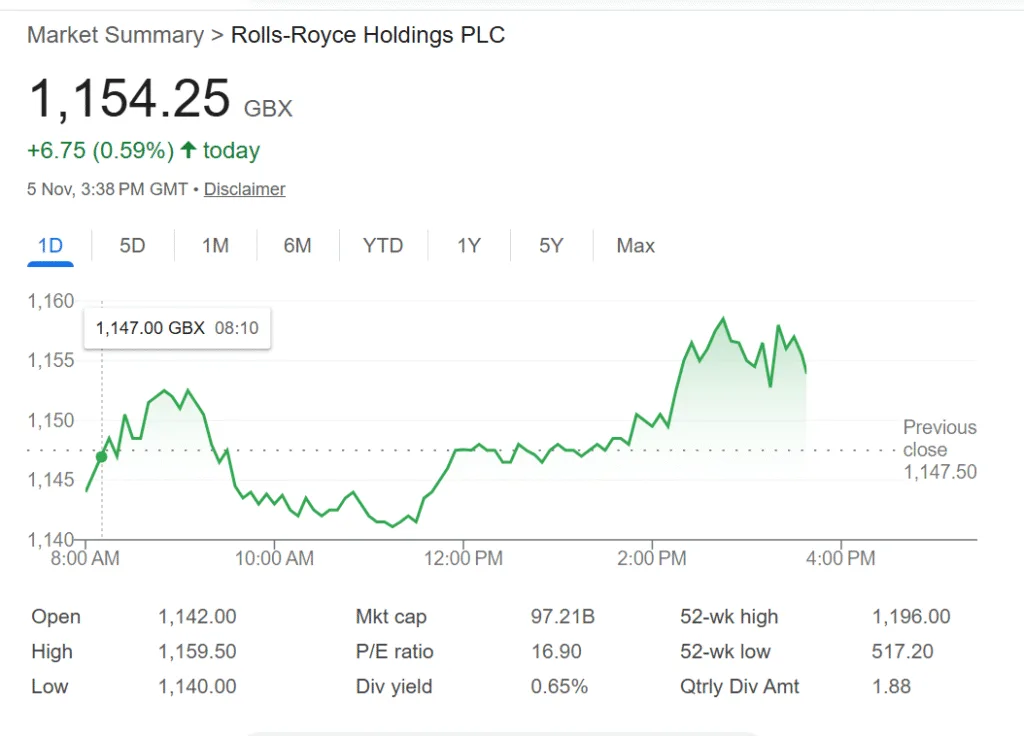Click the 12:00 PM label on time axis

[462, 558]
